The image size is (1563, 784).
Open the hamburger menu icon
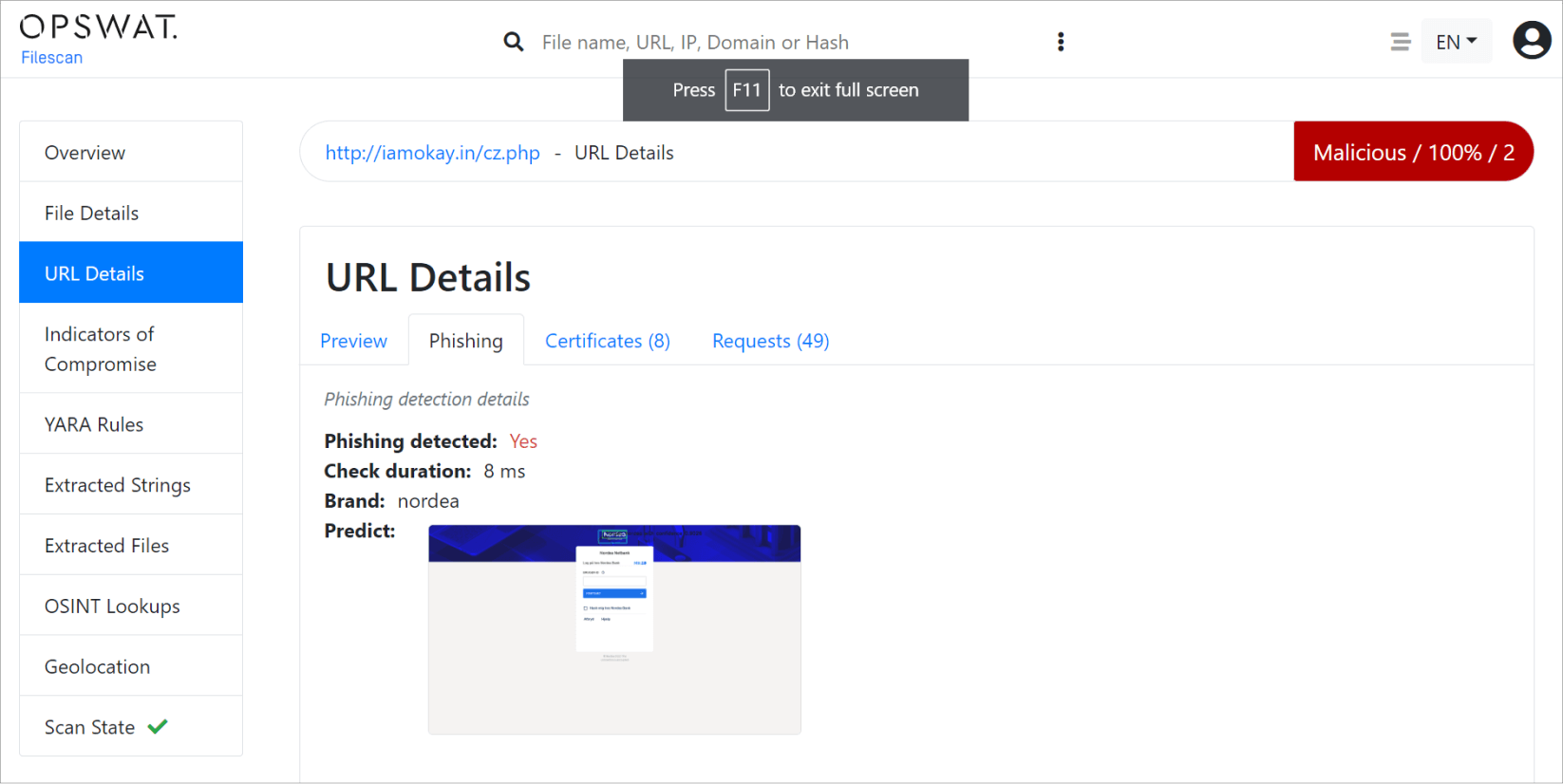coord(1400,42)
